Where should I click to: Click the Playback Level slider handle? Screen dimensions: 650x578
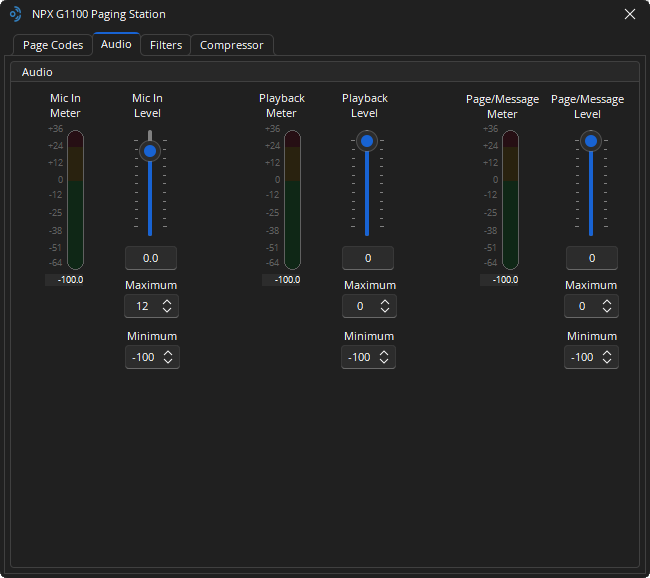367,142
